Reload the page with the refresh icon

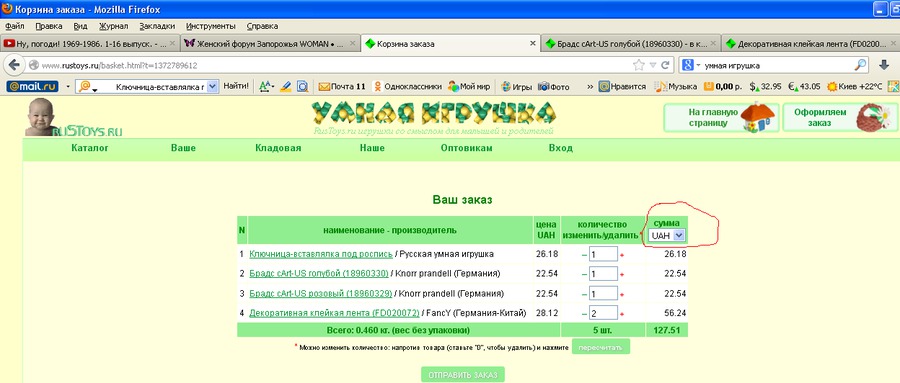tap(665, 65)
